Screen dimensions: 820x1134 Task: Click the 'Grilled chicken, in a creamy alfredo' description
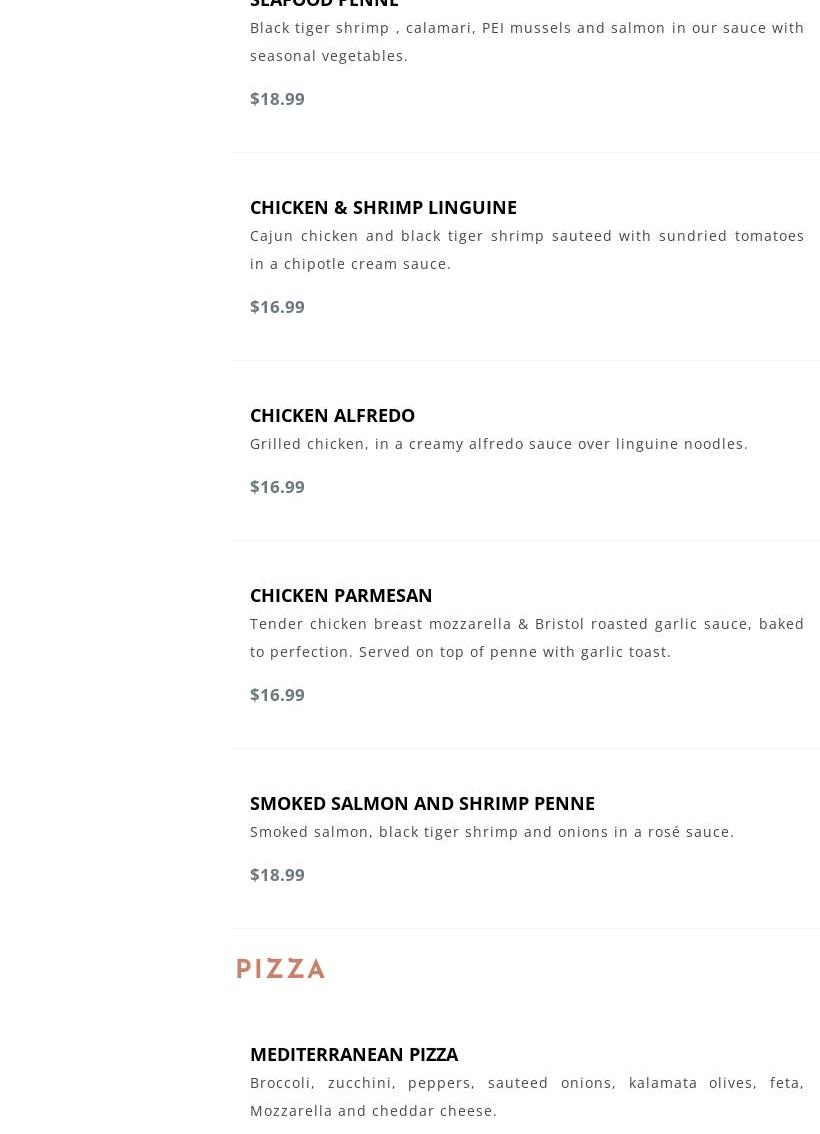pyautogui.click(x=498, y=444)
